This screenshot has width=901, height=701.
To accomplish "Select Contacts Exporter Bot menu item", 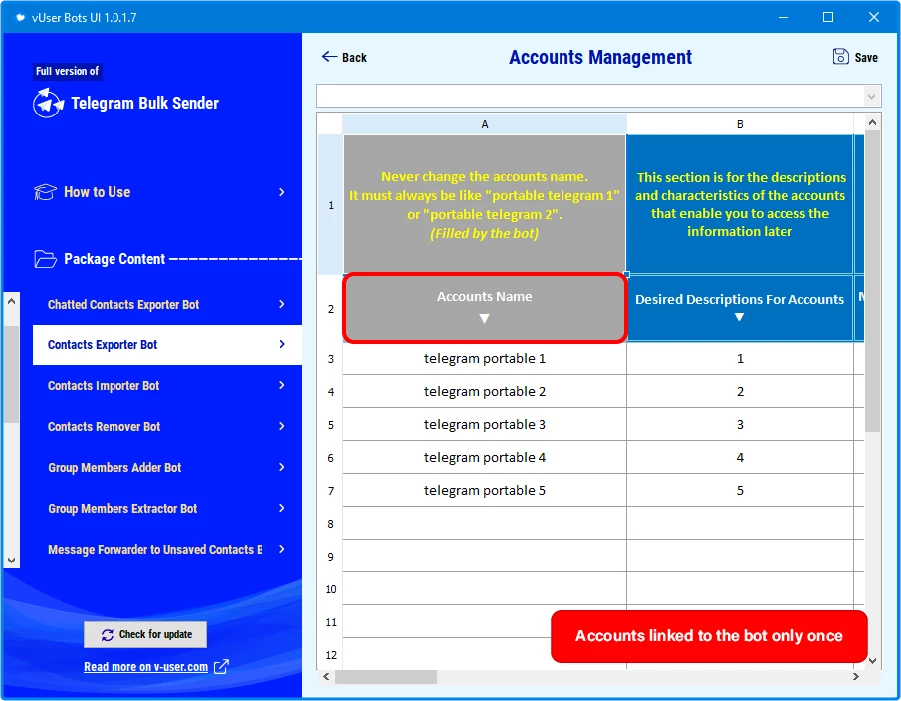I will tap(167, 345).
